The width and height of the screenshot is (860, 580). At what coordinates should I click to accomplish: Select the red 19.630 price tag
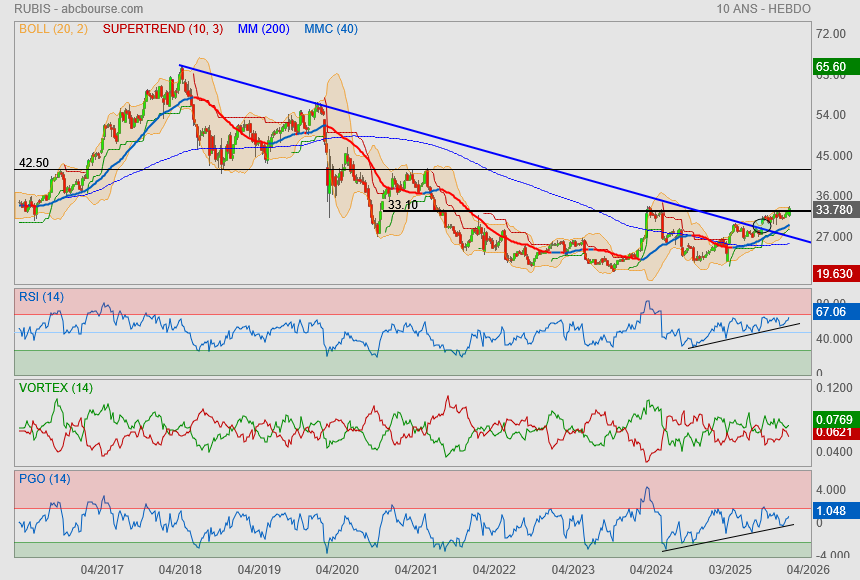pos(834,273)
